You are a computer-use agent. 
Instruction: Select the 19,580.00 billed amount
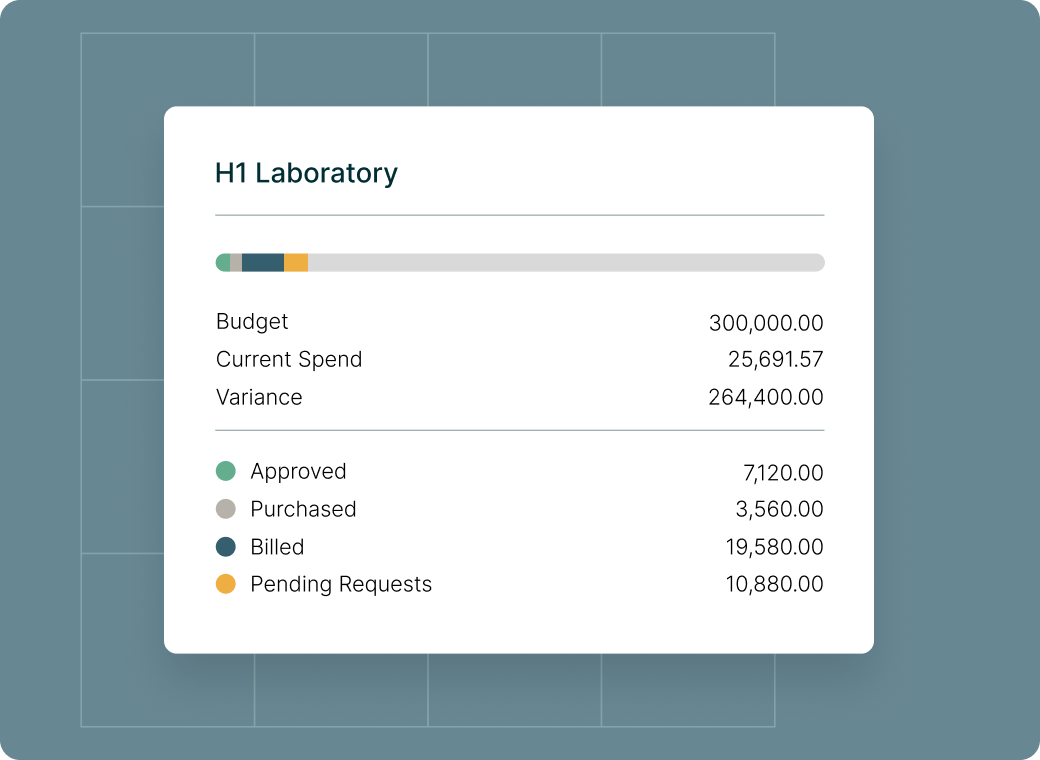pos(775,547)
